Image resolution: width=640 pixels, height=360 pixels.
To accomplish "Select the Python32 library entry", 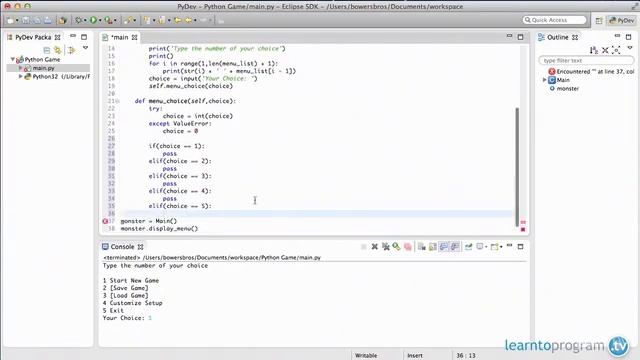I will click(61, 76).
